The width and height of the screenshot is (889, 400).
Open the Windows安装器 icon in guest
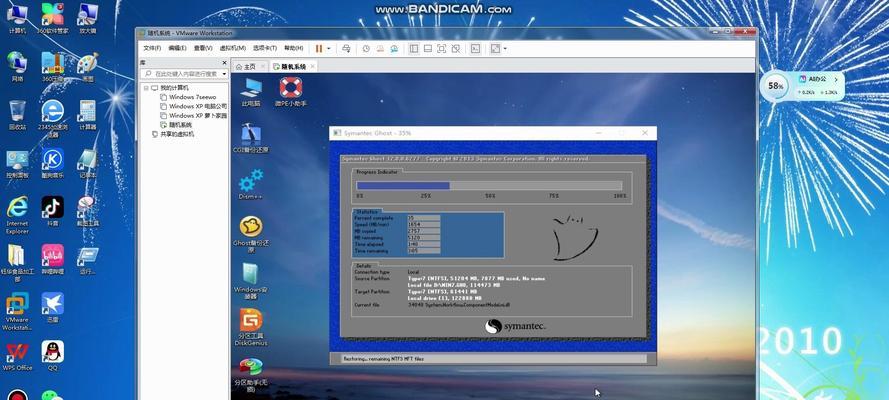pos(251,281)
